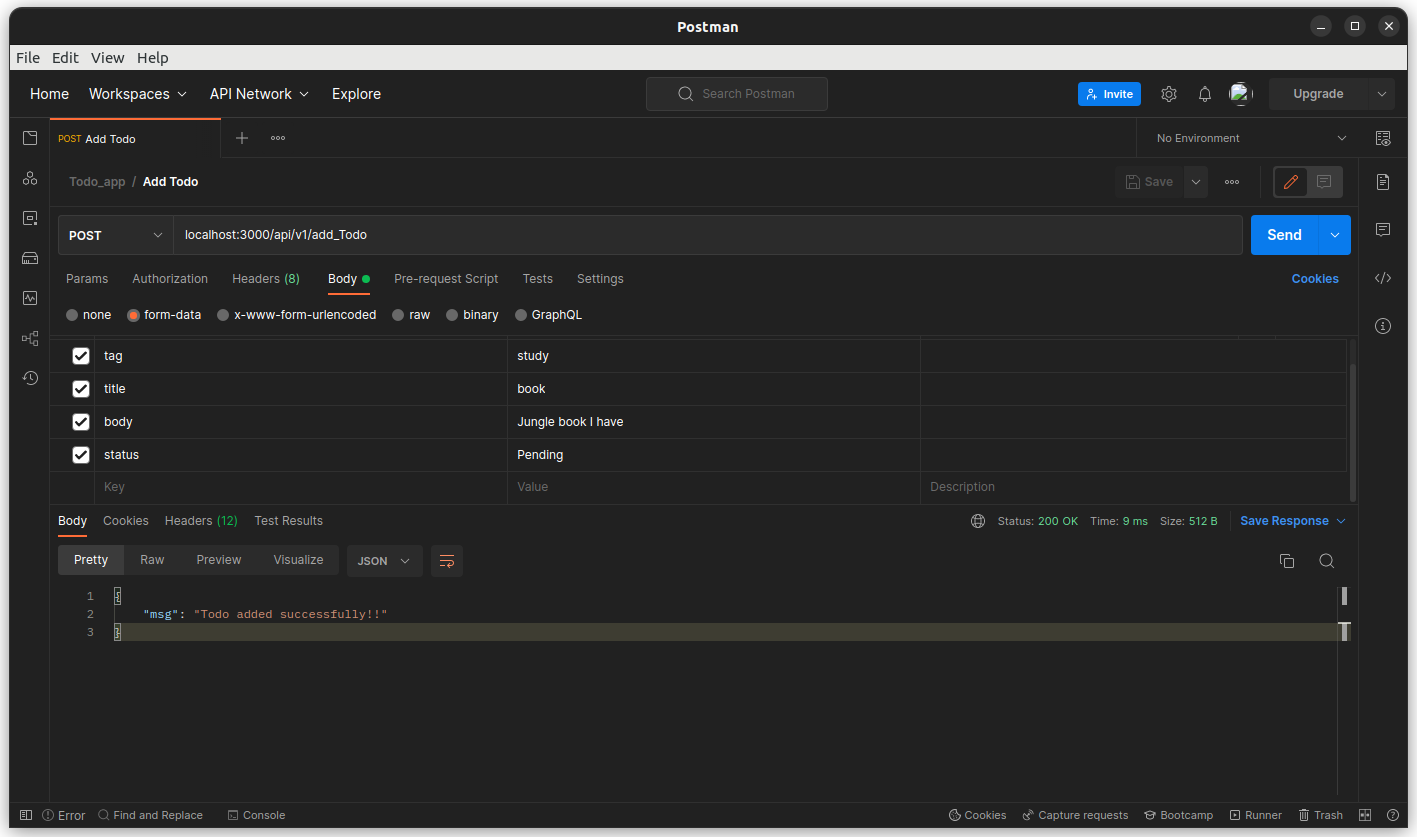Toggle the two-pane layout icon in status bar
This screenshot has height=837, width=1417.
pyautogui.click(x=1365, y=815)
